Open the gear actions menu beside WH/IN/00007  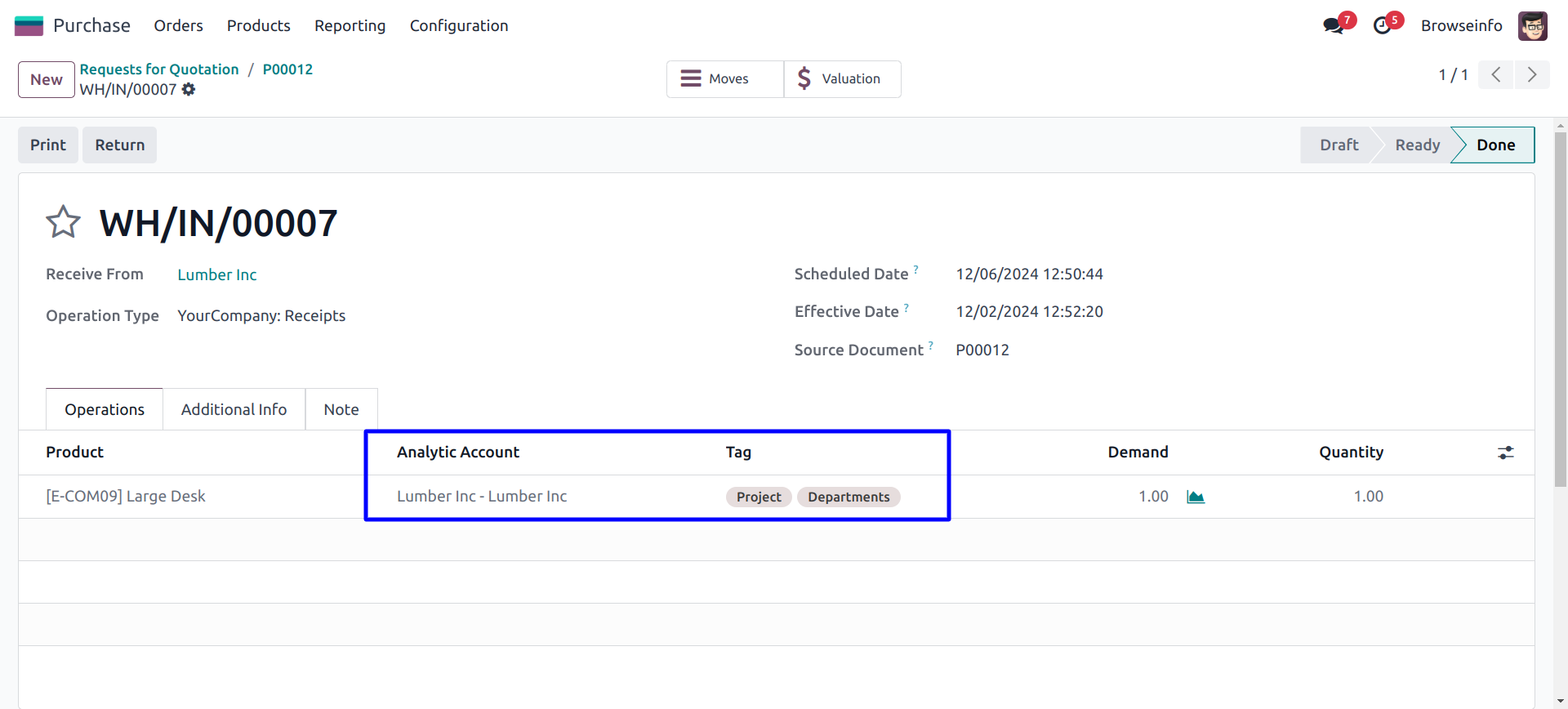coord(189,89)
